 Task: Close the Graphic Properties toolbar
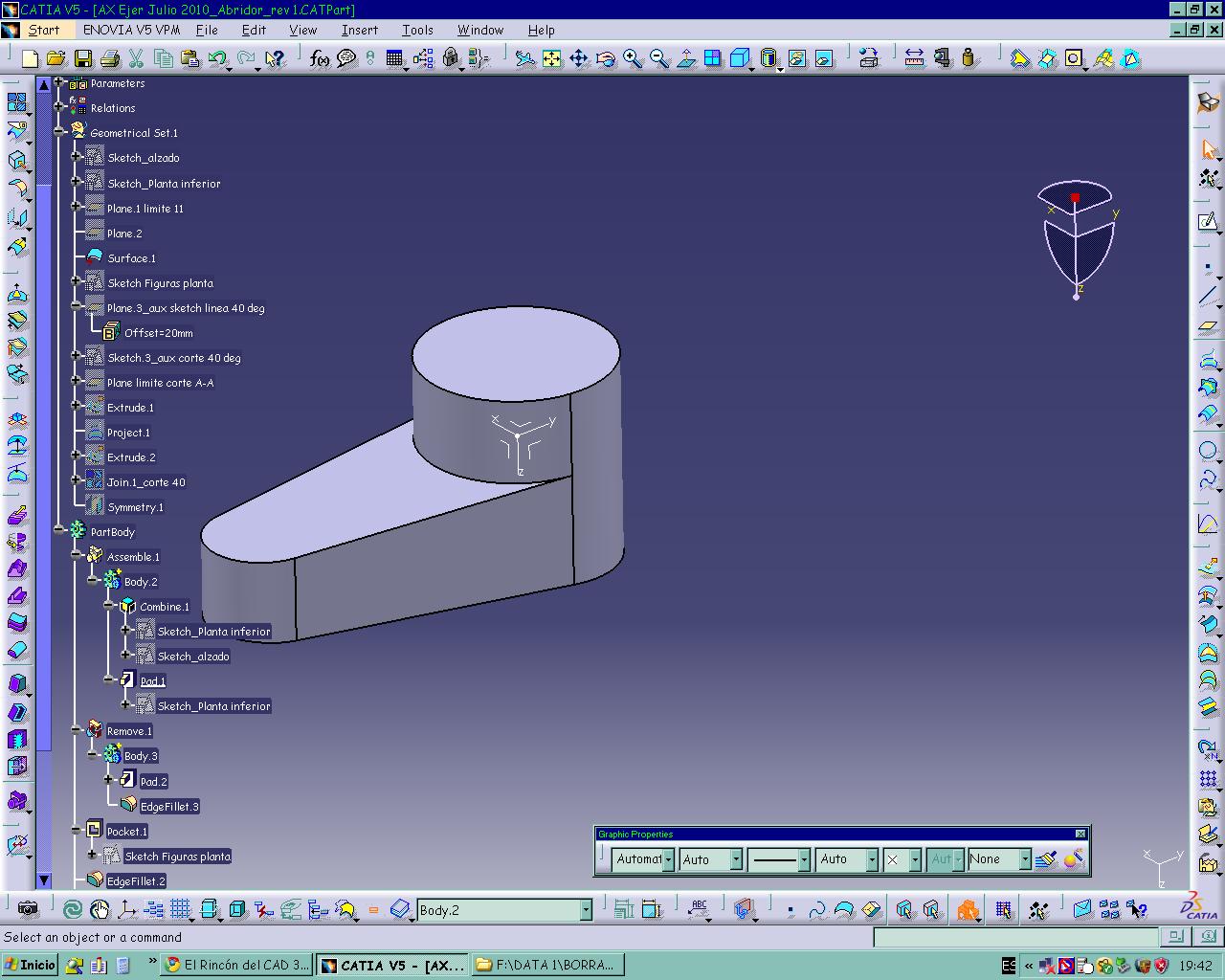click(x=1080, y=834)
